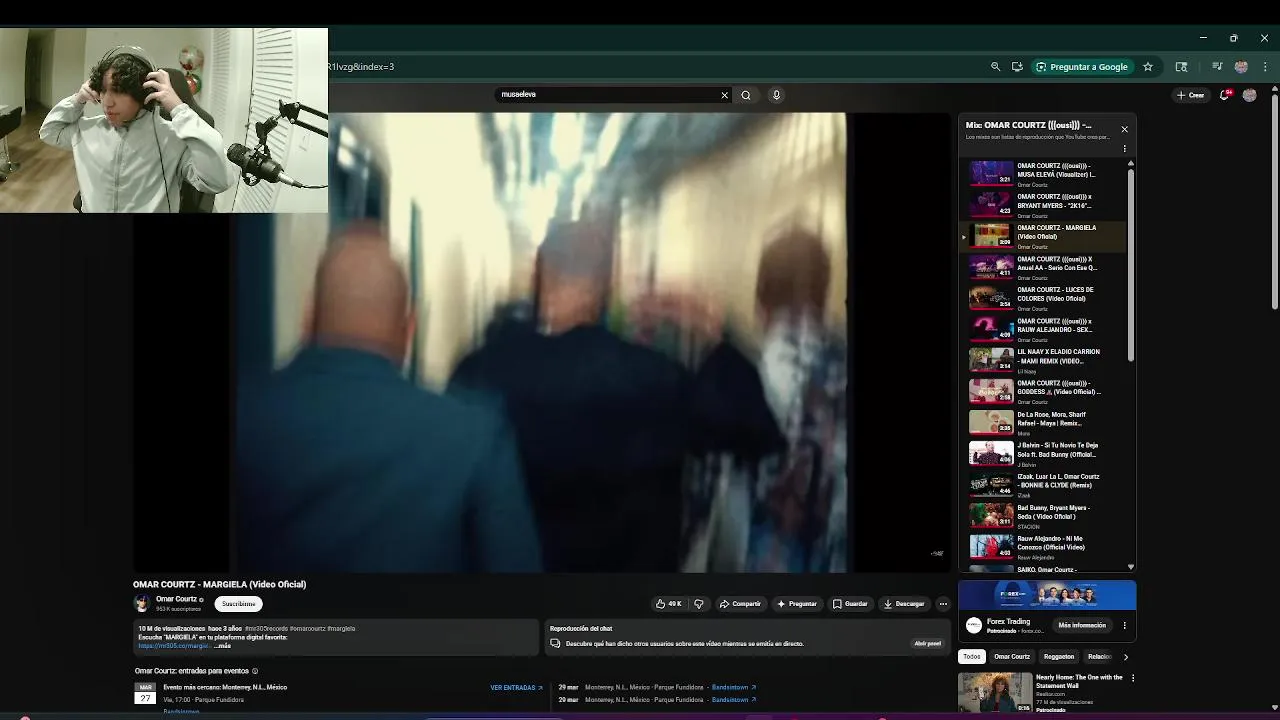This screenshot has height=720, width=1280.
Task: Click 'Más información' on Forex Trading ad
Action: (x=1082, y=626)
